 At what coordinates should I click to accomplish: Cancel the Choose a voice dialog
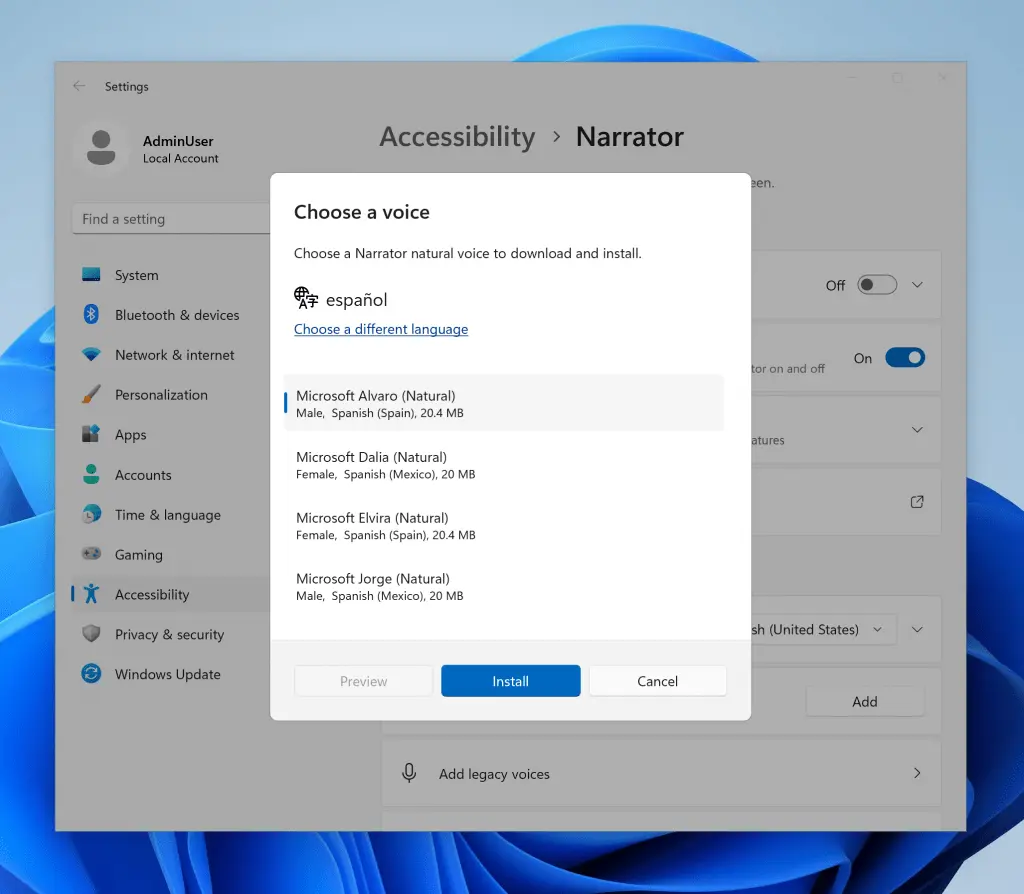(x=657, y=681)
